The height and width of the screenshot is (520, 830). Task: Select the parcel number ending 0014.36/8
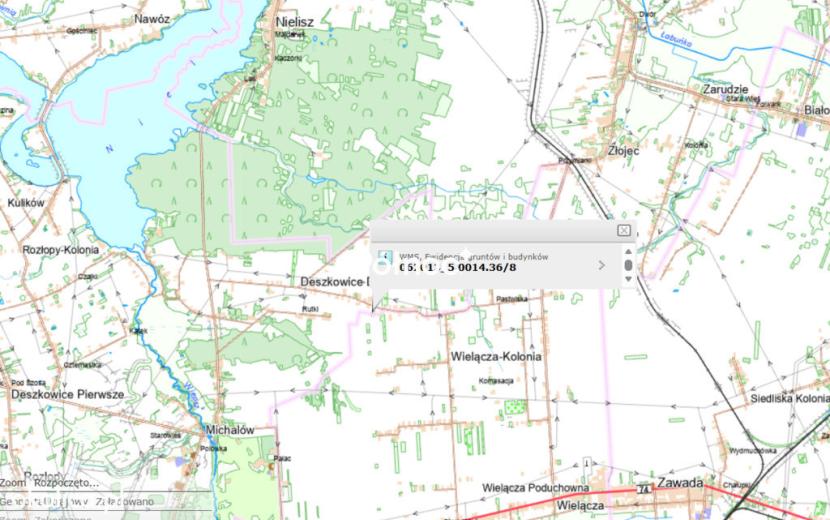click(x=457, y=267)
